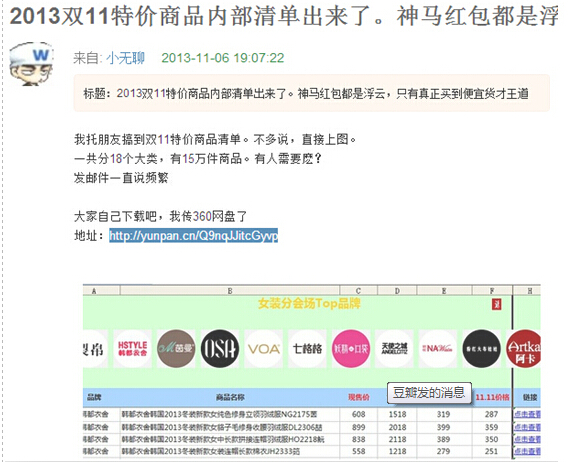Select the black OSA brand logo
The height and width of the screenshot is (462, 568).
click(220, 349)
